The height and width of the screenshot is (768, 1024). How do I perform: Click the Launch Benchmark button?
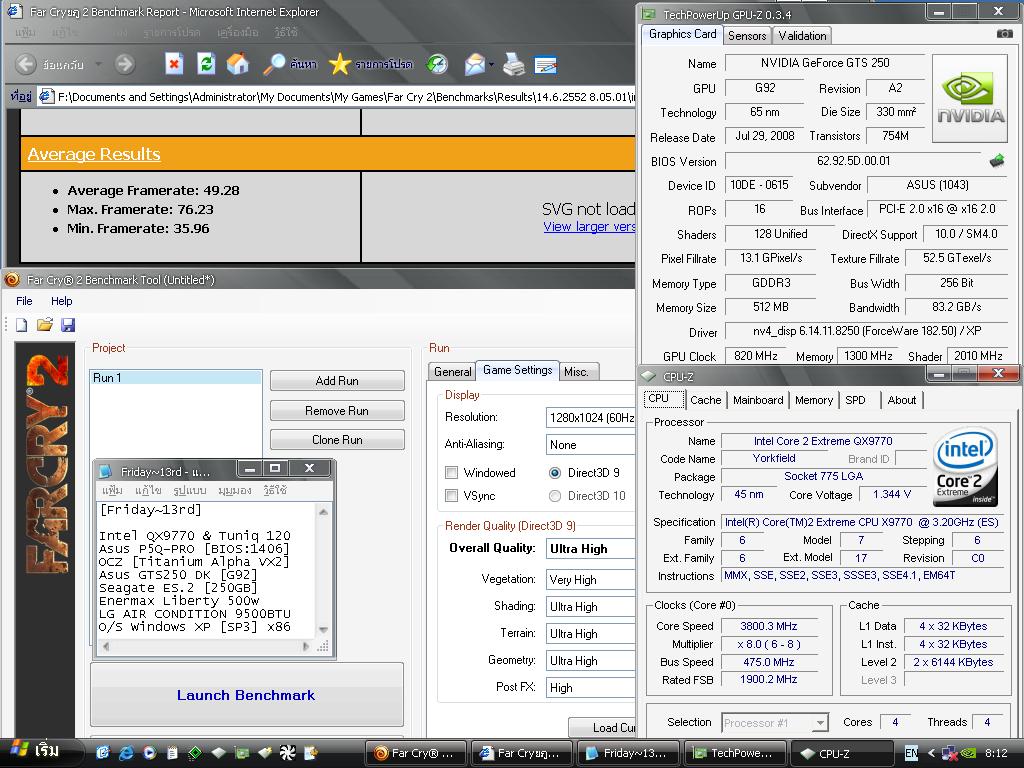point(247,695)
